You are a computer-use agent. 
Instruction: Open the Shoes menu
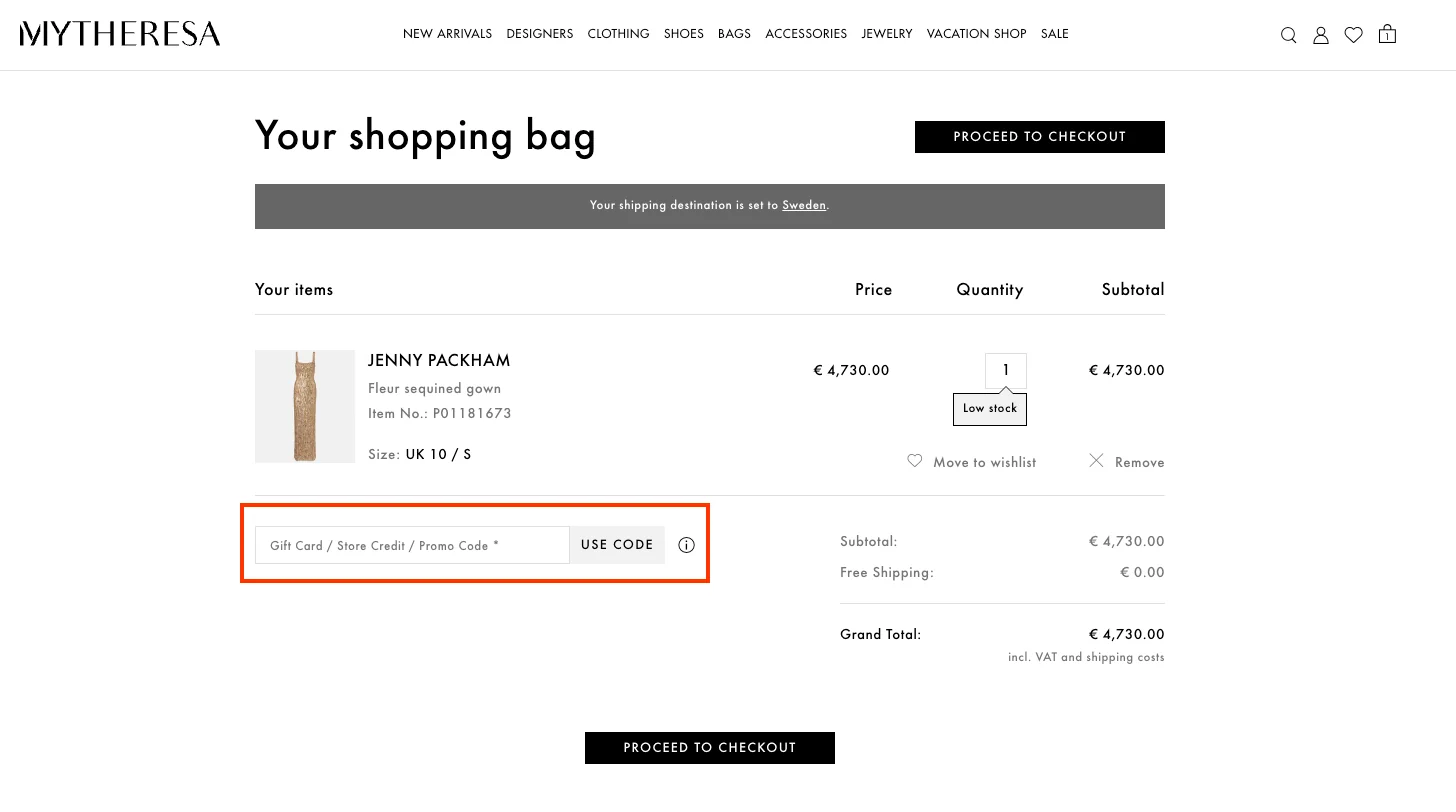[684, 34]
